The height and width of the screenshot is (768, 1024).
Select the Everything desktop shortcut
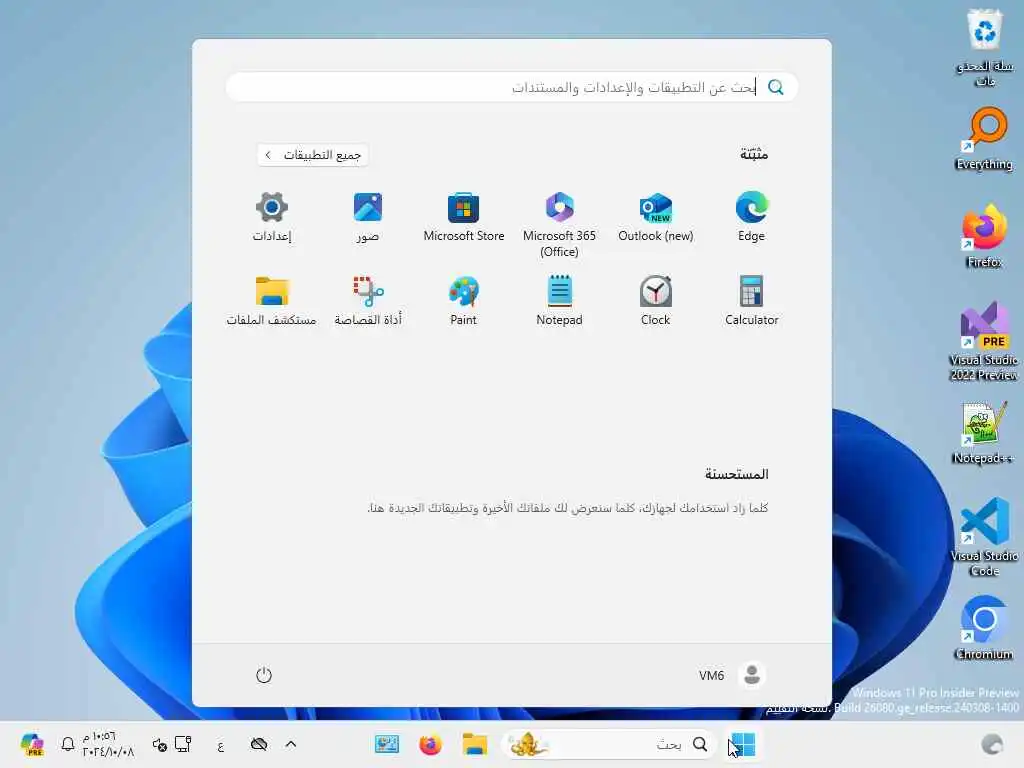coord(984,139)
